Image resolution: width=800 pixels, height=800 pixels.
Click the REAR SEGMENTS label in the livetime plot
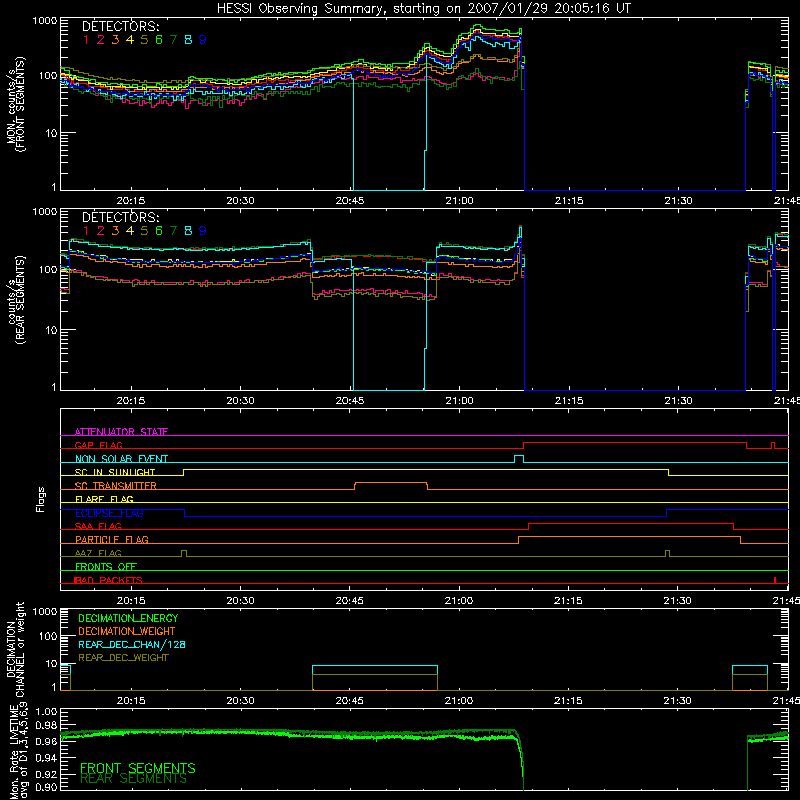134,779
